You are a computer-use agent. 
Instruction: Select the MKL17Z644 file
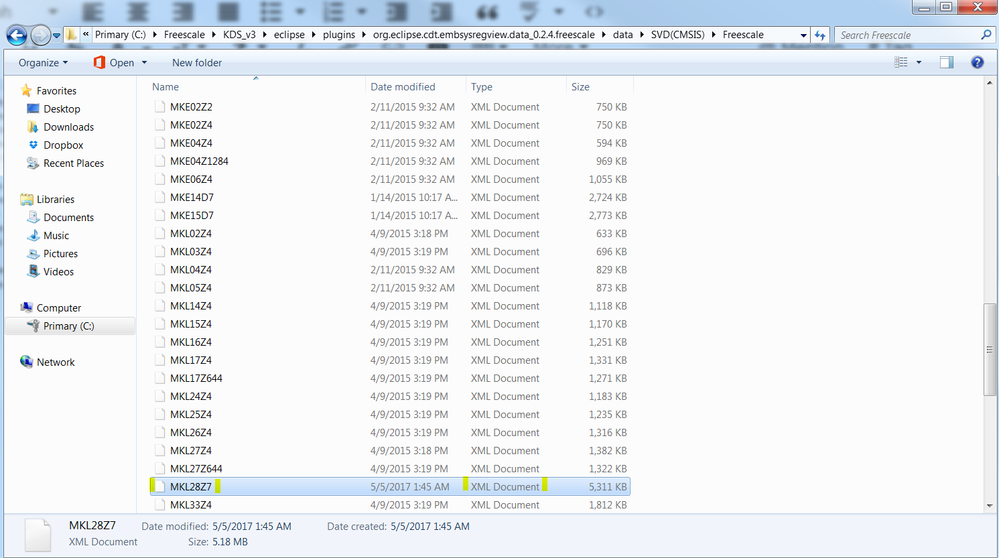[196, 378]
